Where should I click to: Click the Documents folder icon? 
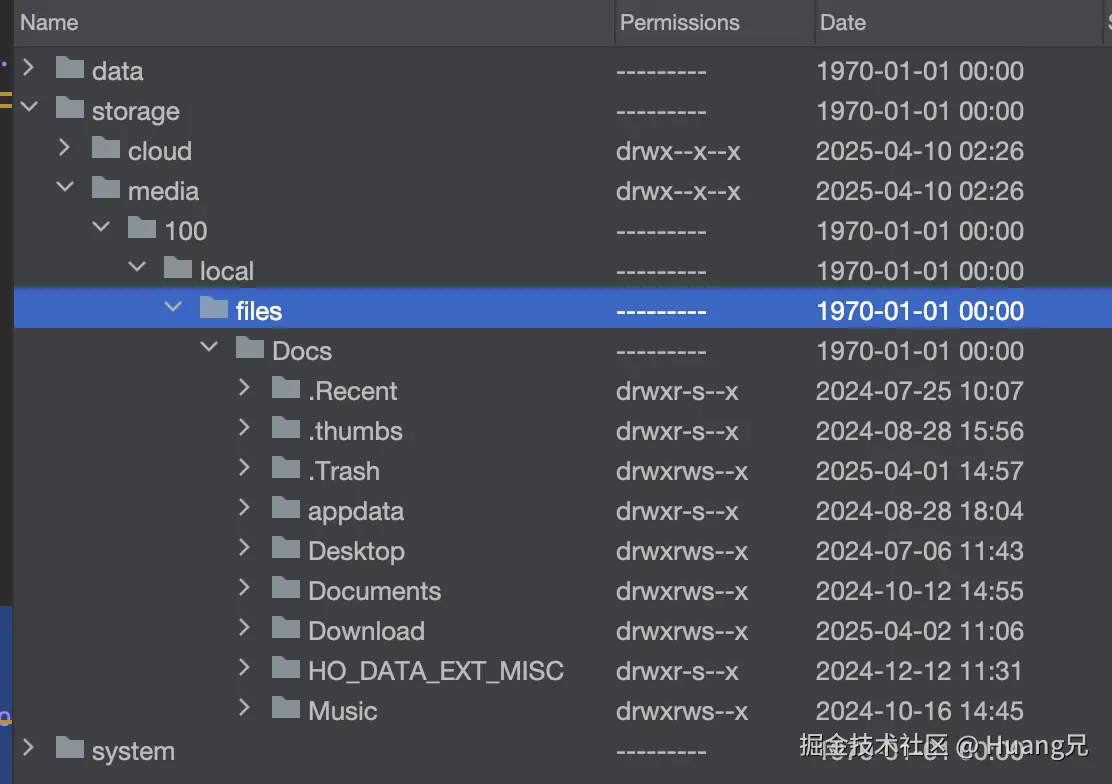coord(285,590)
